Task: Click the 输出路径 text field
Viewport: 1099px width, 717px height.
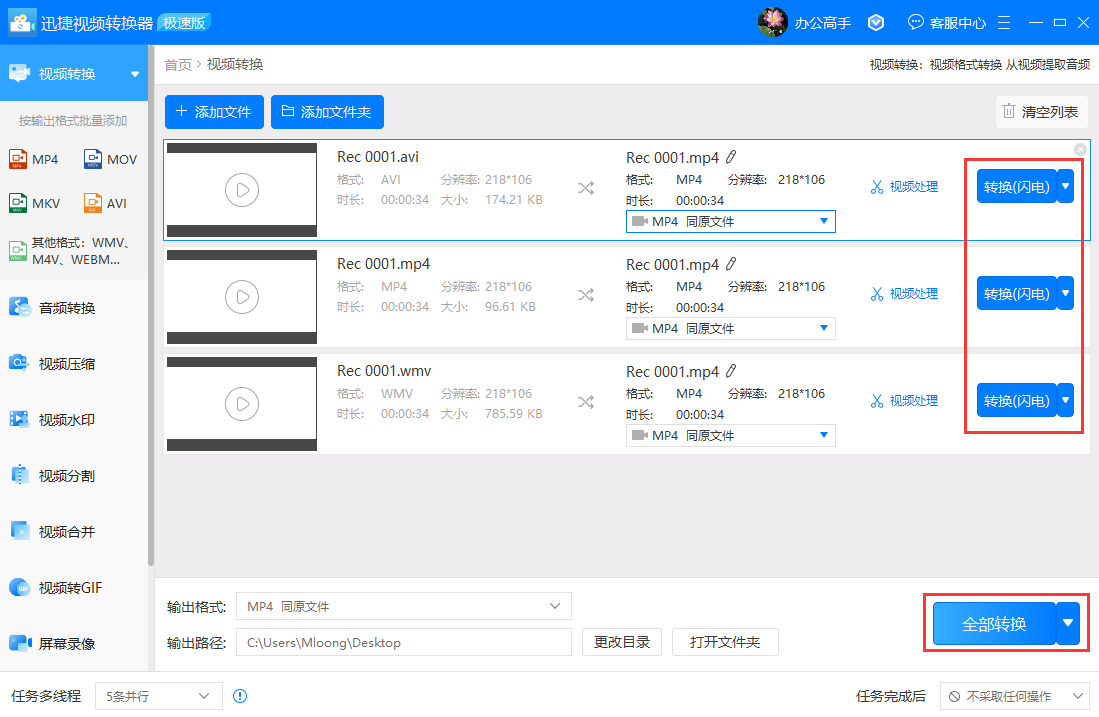Action: coord(403,642)
